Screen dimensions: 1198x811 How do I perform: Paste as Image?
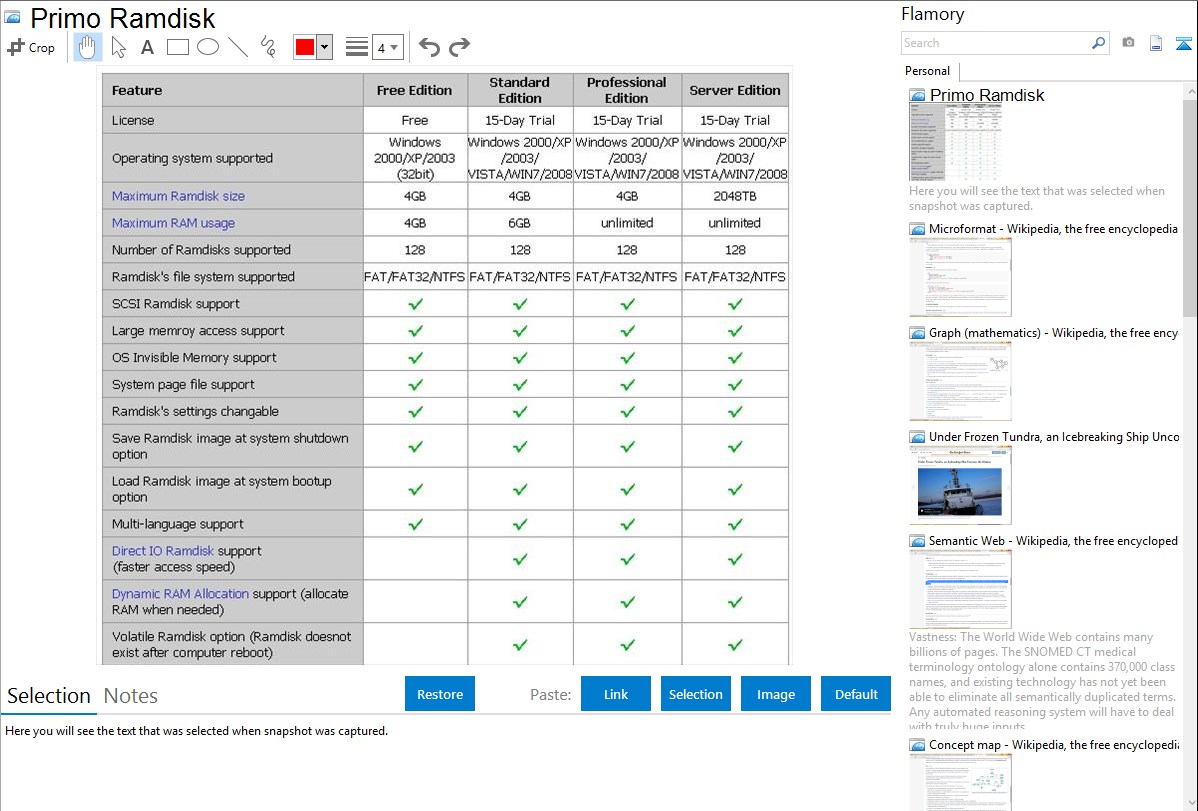point(776,693)
